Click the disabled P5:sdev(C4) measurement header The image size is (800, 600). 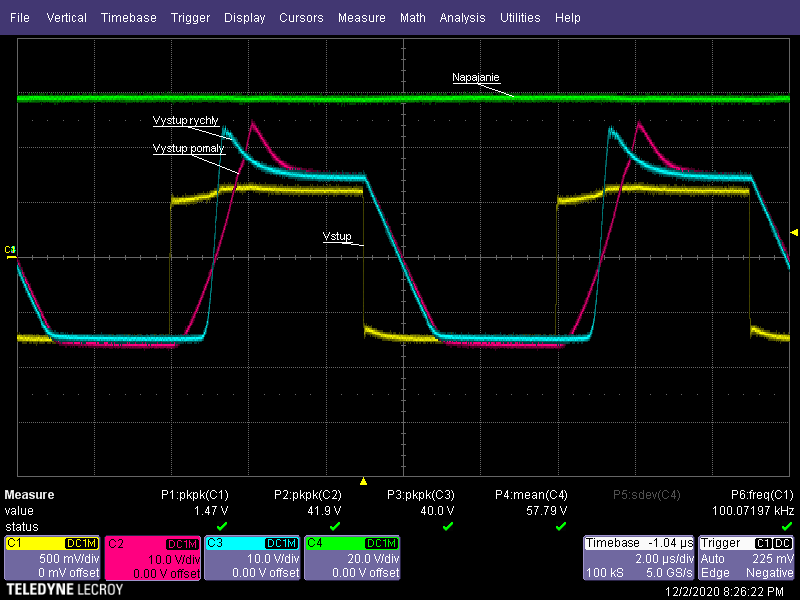point(646,495)
